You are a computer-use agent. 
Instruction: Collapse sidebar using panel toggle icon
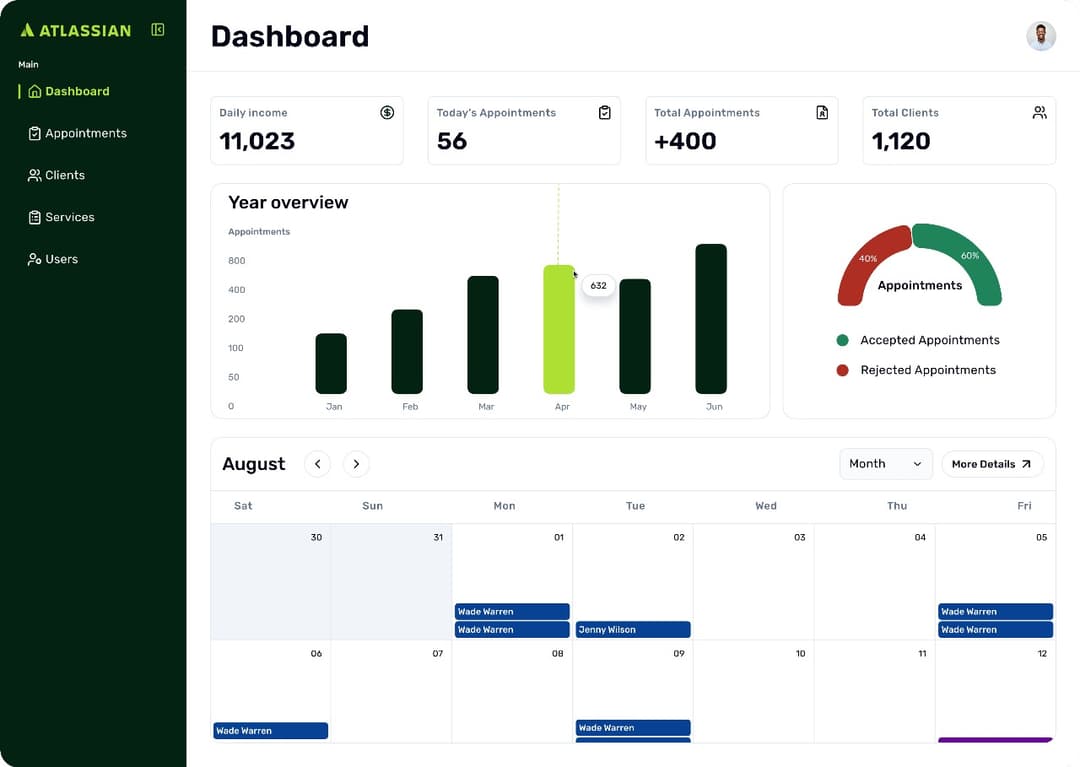point(158,30)
